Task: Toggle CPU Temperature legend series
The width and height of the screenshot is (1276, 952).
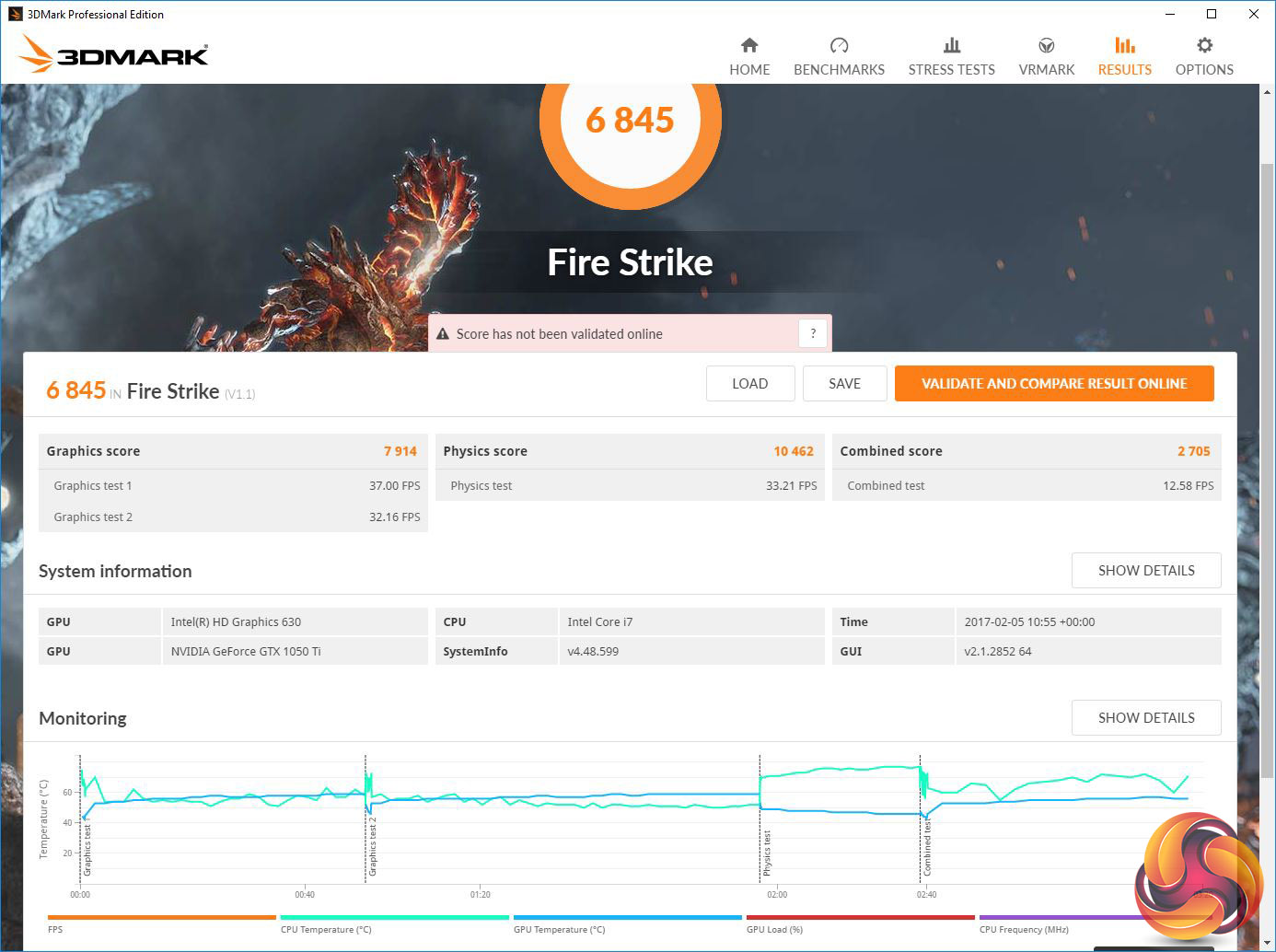Action: click(394, 918)
